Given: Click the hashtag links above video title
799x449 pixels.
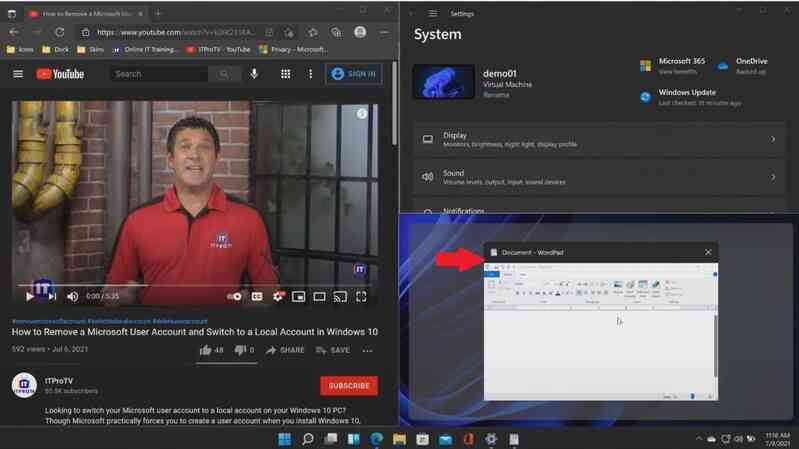Looking at the screenshot, I should (x=110, y=321).
